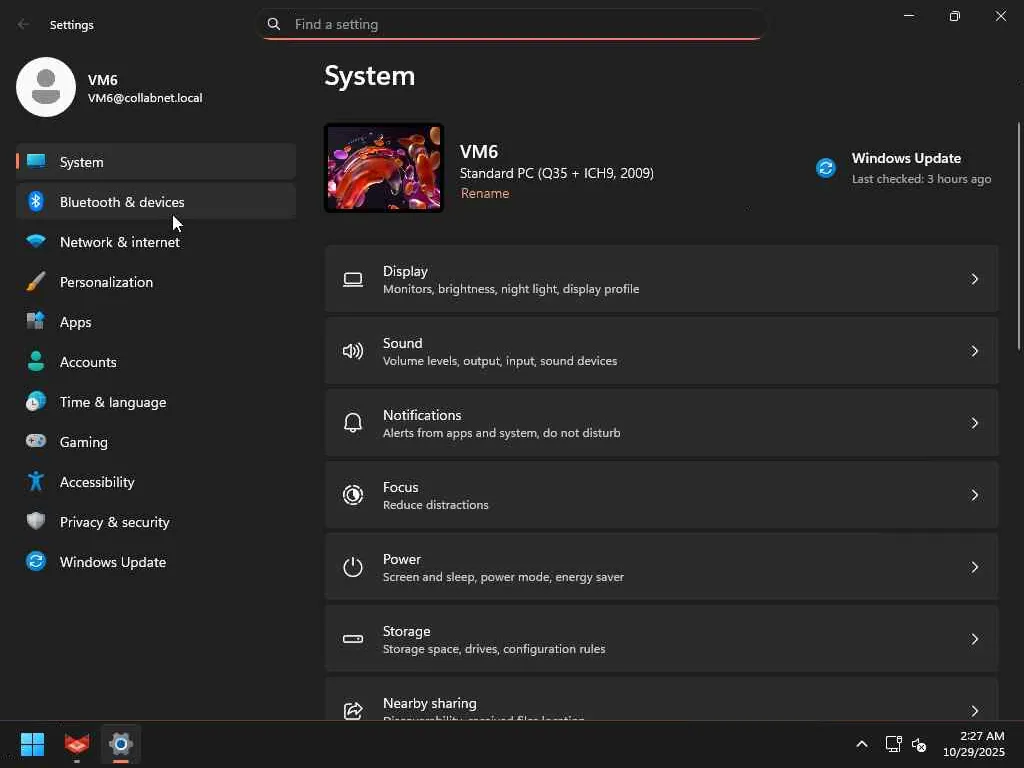Open the Focus settings row
This screenshot has height=768, width=1024.
click(x=660, y=495)
